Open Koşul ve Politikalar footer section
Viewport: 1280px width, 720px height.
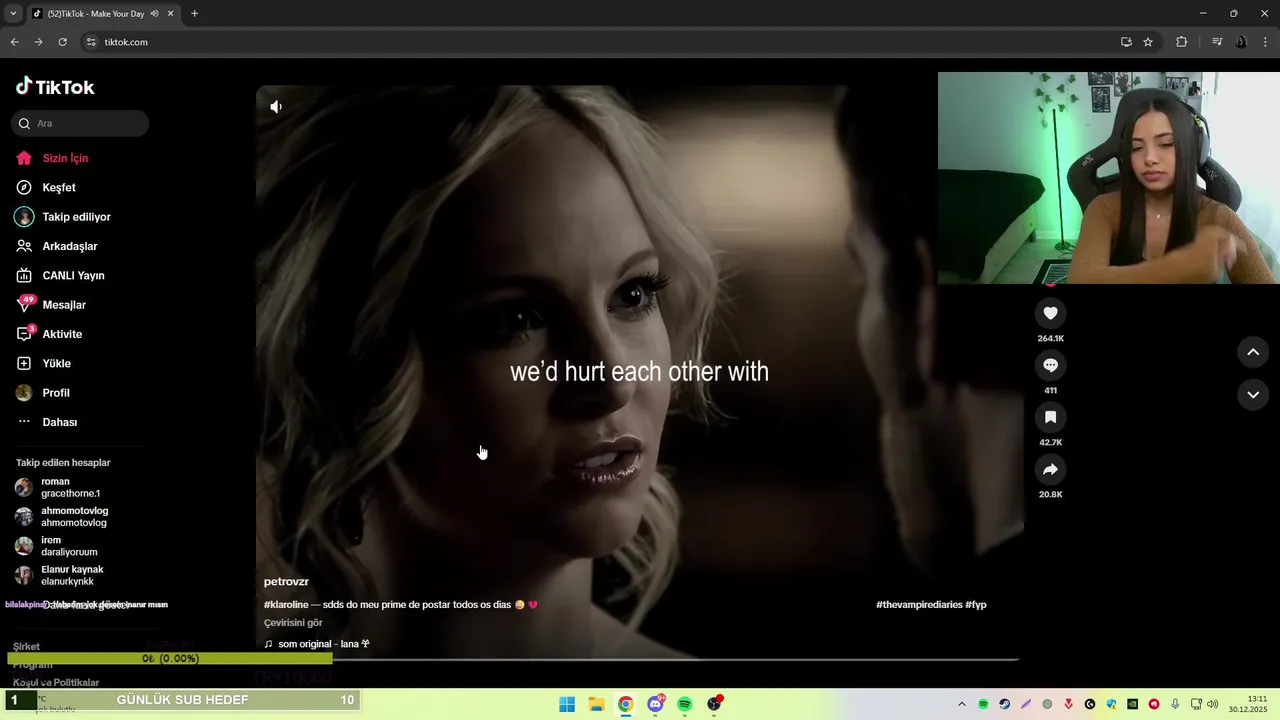coord(56,682)
